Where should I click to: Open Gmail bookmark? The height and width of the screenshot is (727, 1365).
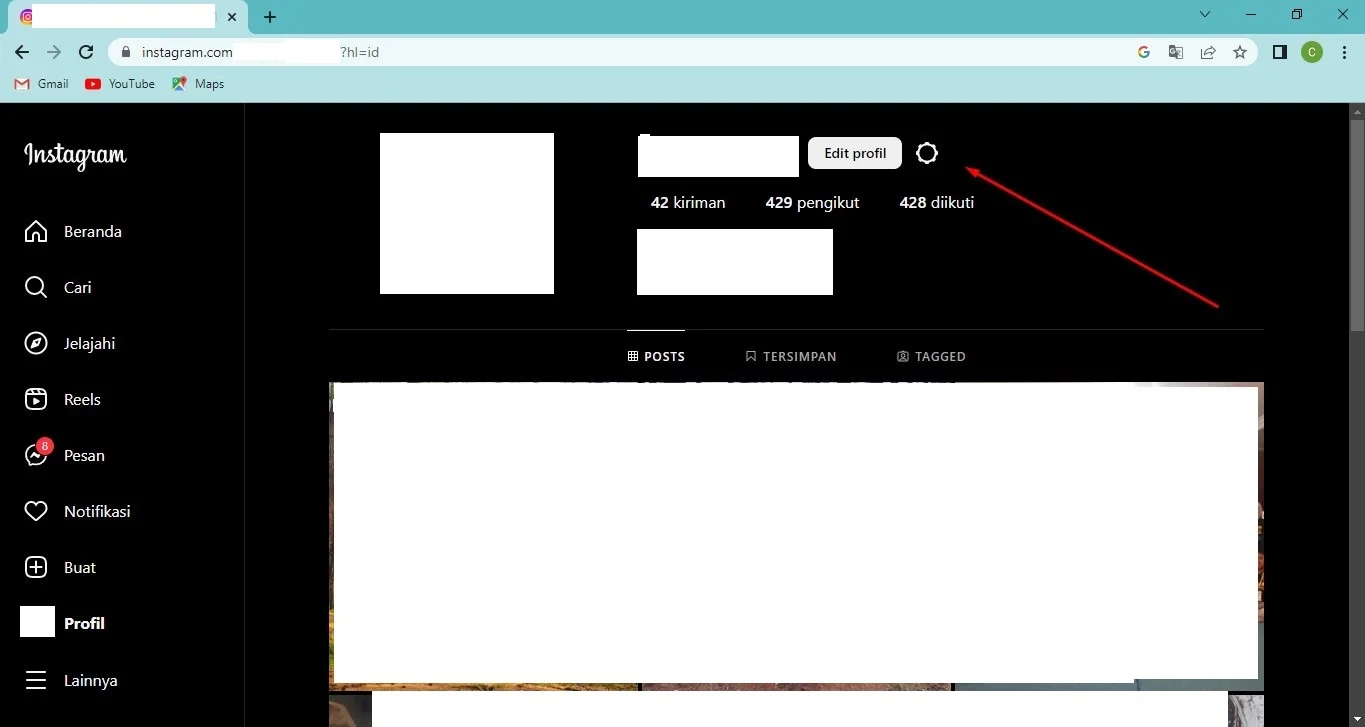tap(42, 84)
